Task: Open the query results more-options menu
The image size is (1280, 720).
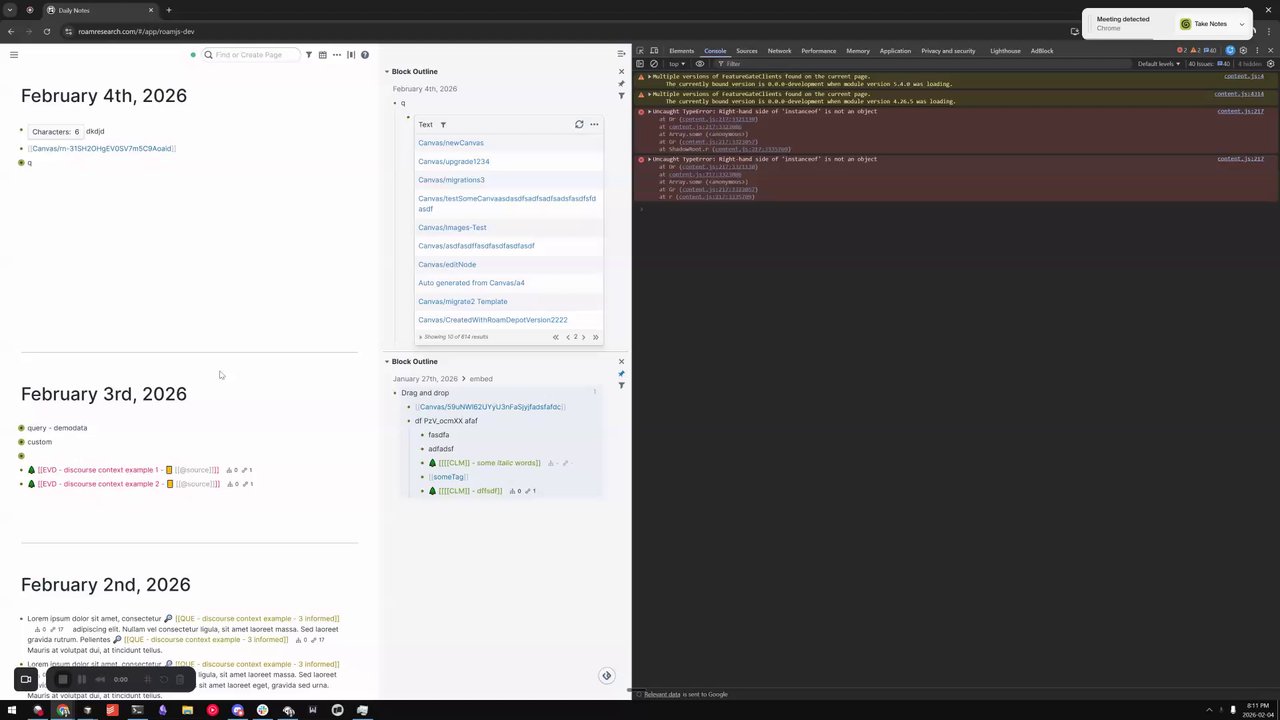Action: coord(594,125)
